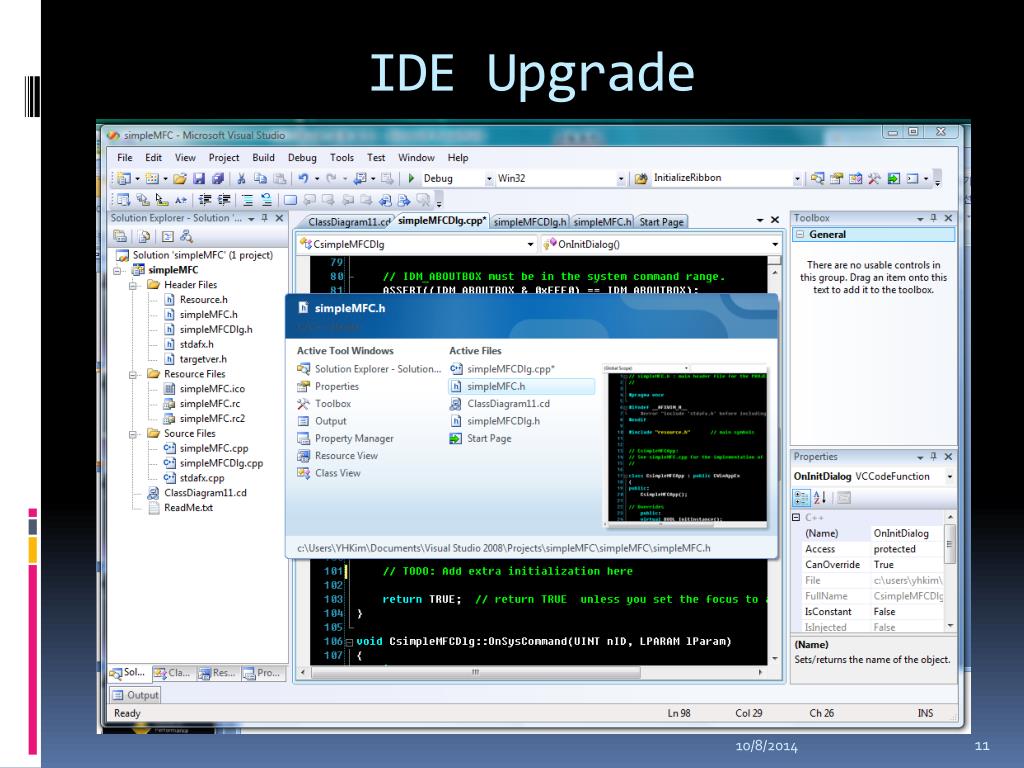
Task: Close the active editor document tab
Action: point(775,220)
